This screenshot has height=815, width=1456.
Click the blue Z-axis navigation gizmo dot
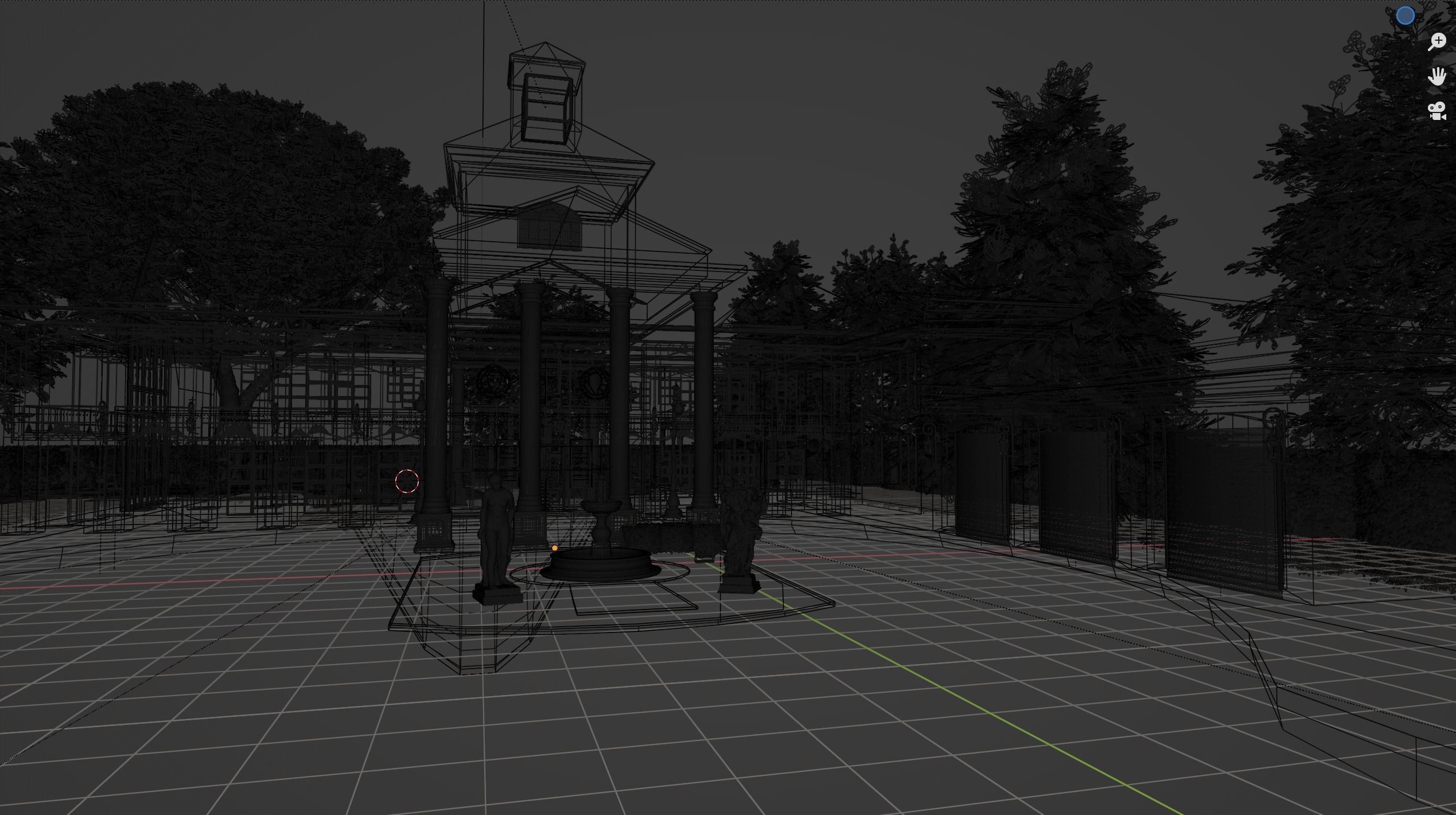pos(1406,15)
